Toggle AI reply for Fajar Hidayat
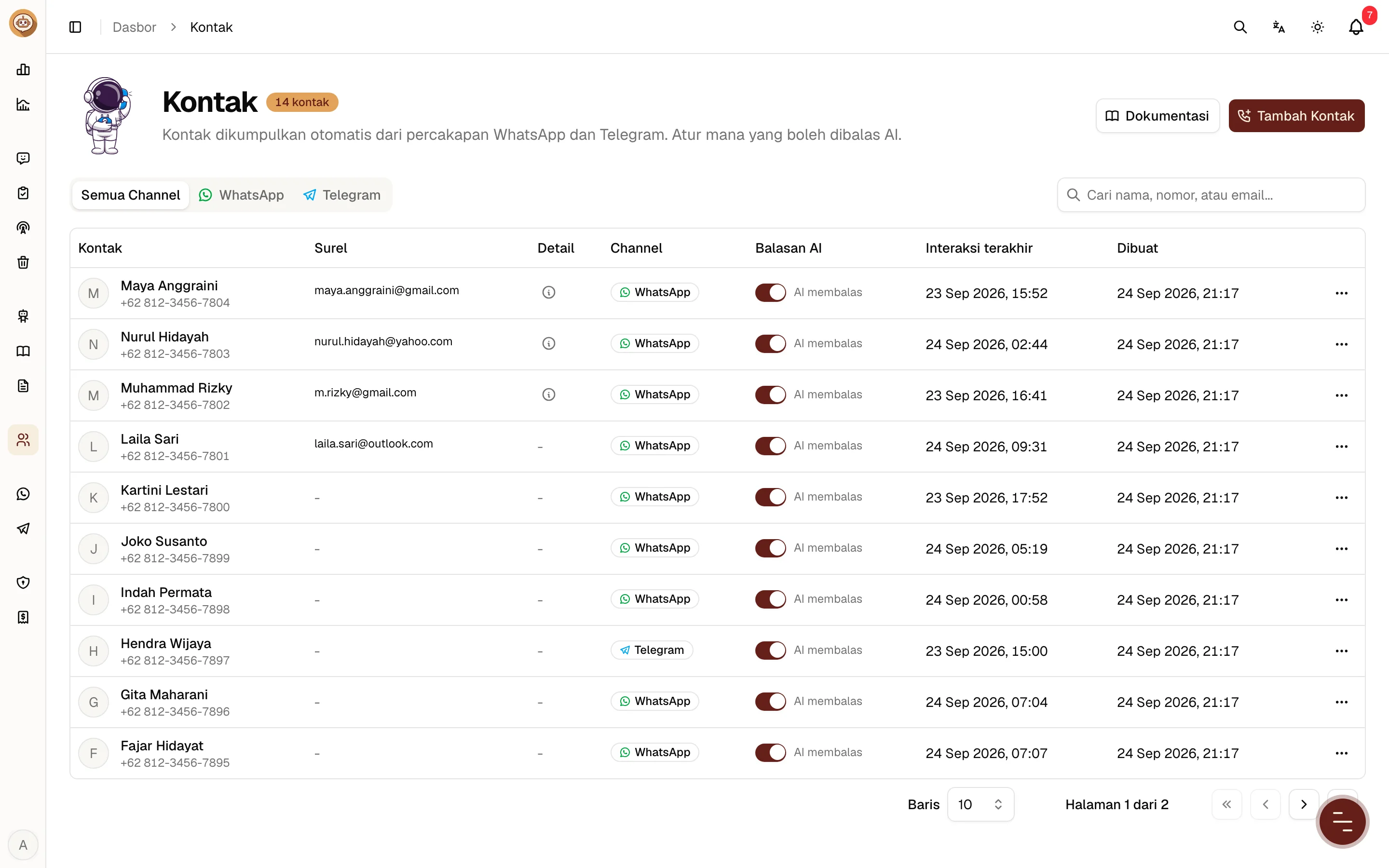This screenshot has width=1389, height=868. pyautogui.click(x=770, y=752)
